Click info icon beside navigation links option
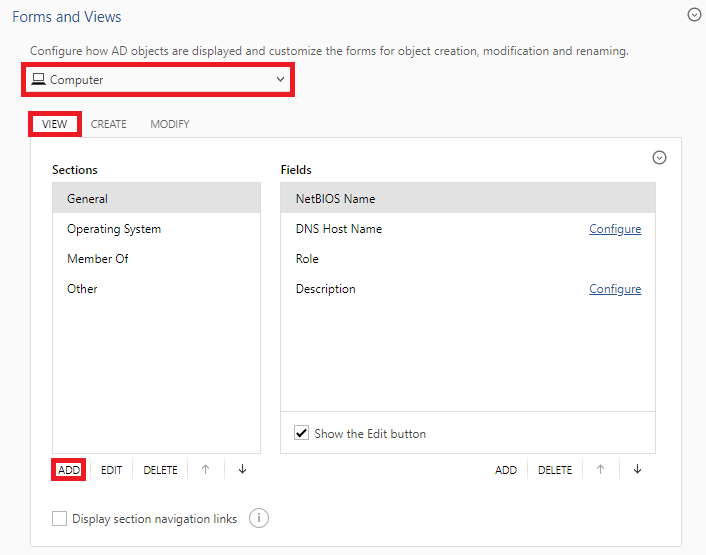This screenshot has height=555, width=706. point(259,518)
